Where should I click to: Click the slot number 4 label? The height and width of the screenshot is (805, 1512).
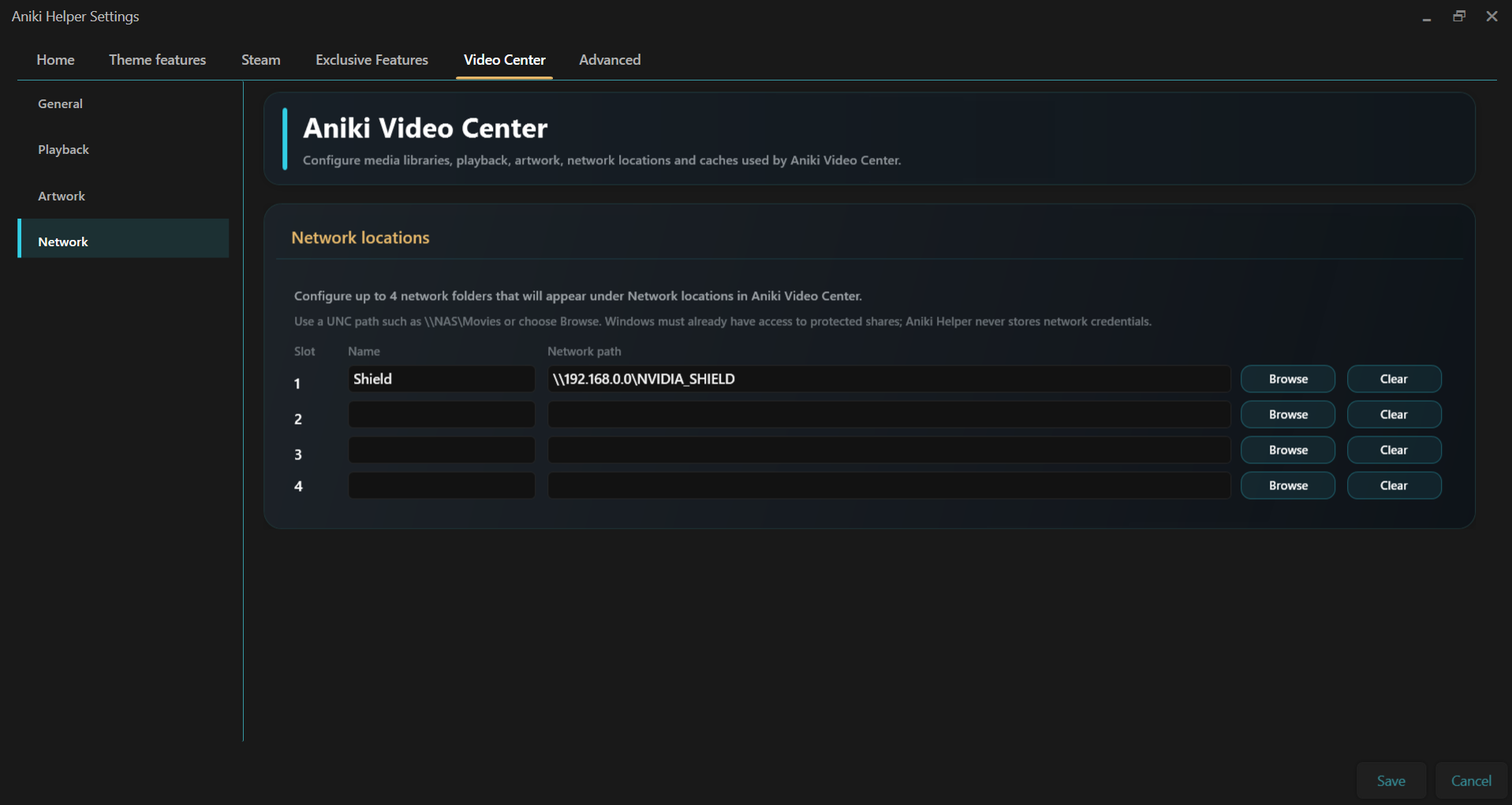coord(298,486)
